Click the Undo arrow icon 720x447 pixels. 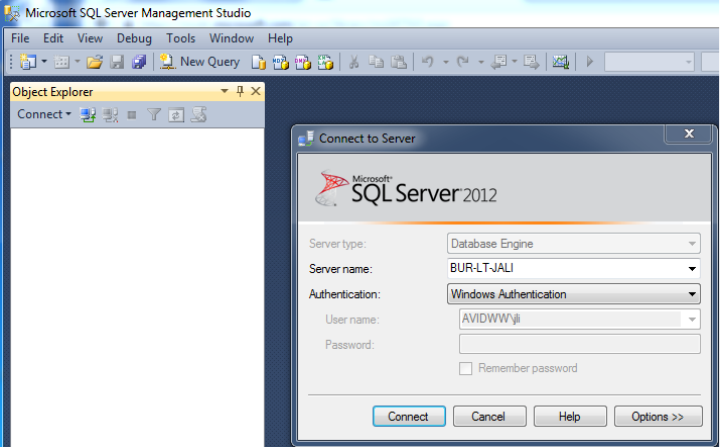pyautogui.click(x=428, y=62)
